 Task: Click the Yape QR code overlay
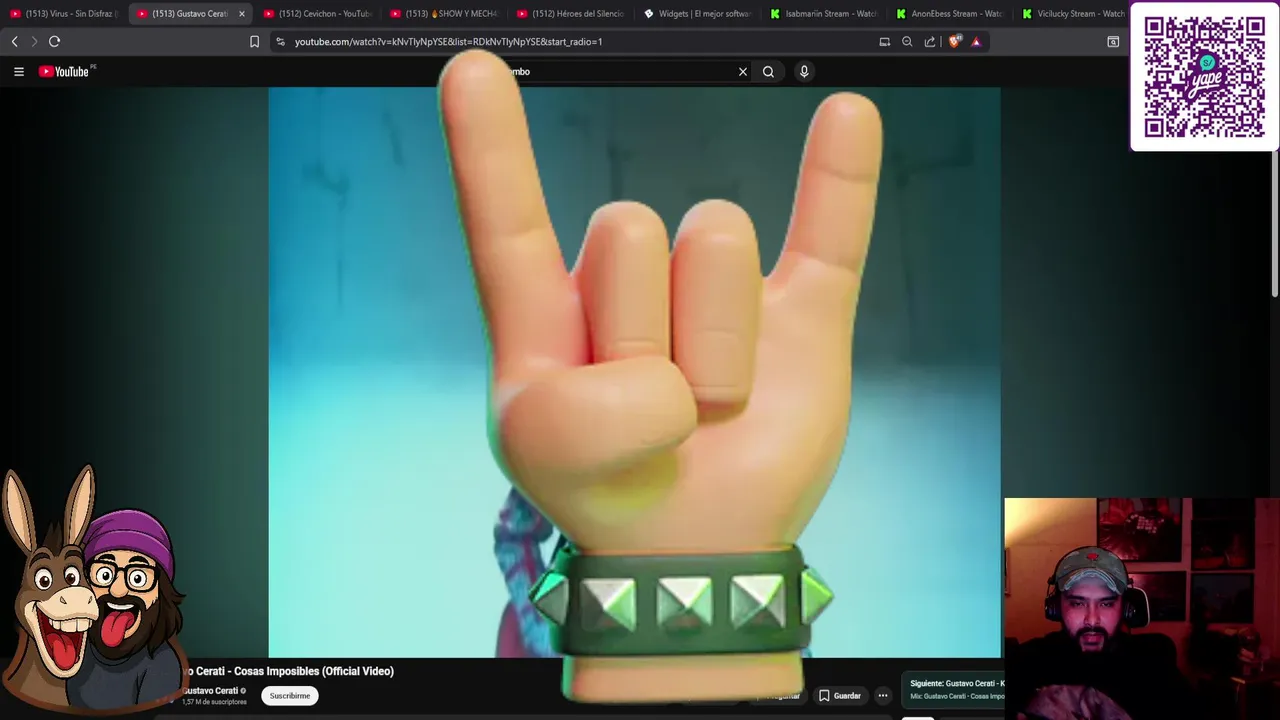click(x=1204, y=77)
